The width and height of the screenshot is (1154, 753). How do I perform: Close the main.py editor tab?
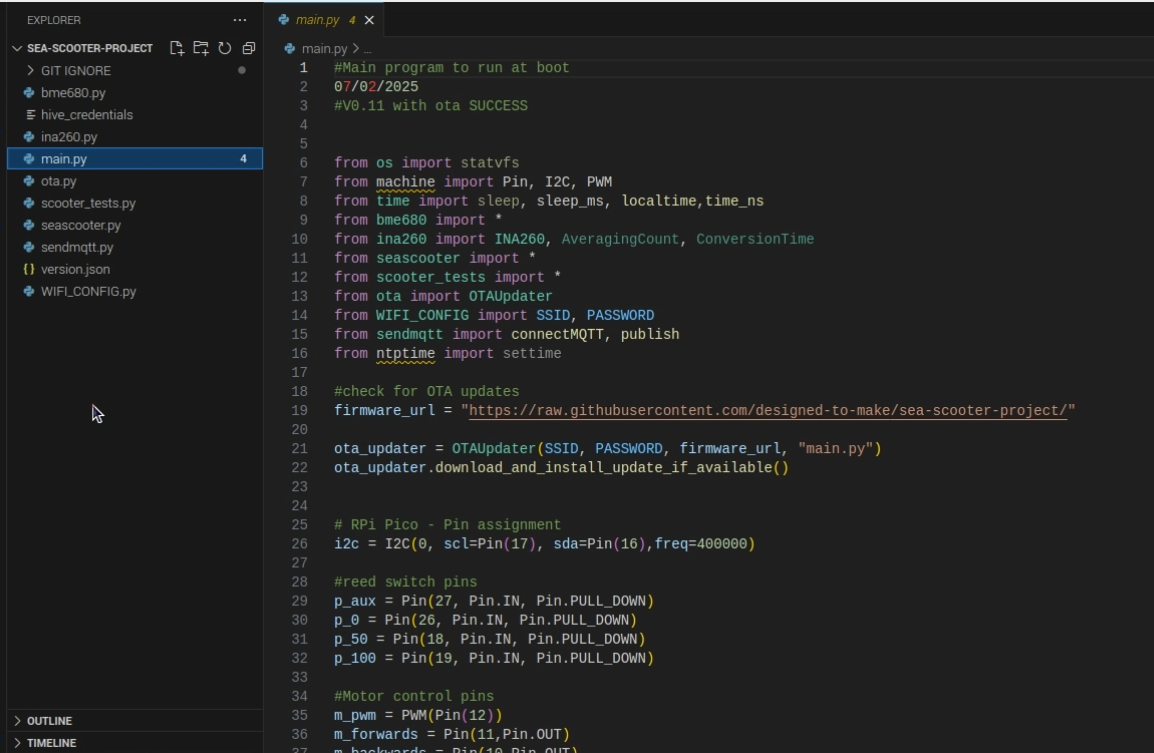tap(369, 20)
